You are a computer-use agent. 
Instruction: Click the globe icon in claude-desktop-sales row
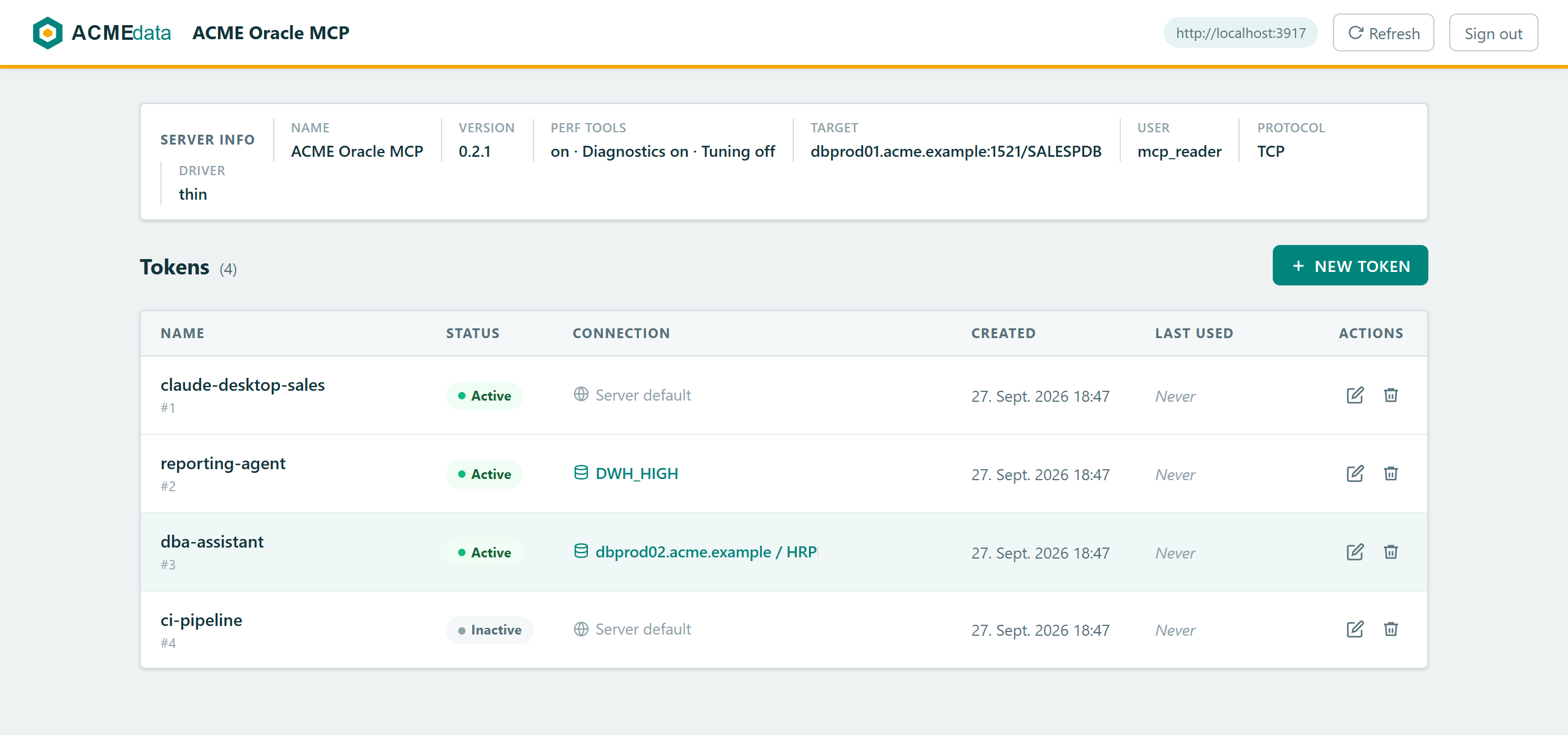coord(581,394)
